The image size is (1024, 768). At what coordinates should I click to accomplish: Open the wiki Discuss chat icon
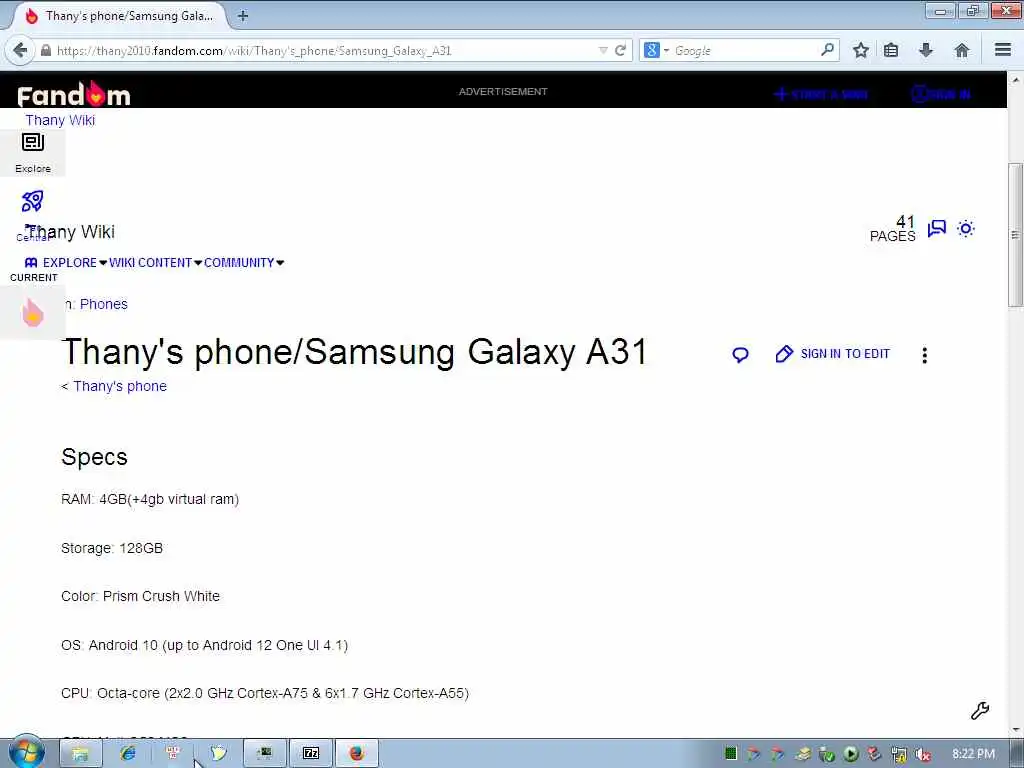[x=936, y=228]
